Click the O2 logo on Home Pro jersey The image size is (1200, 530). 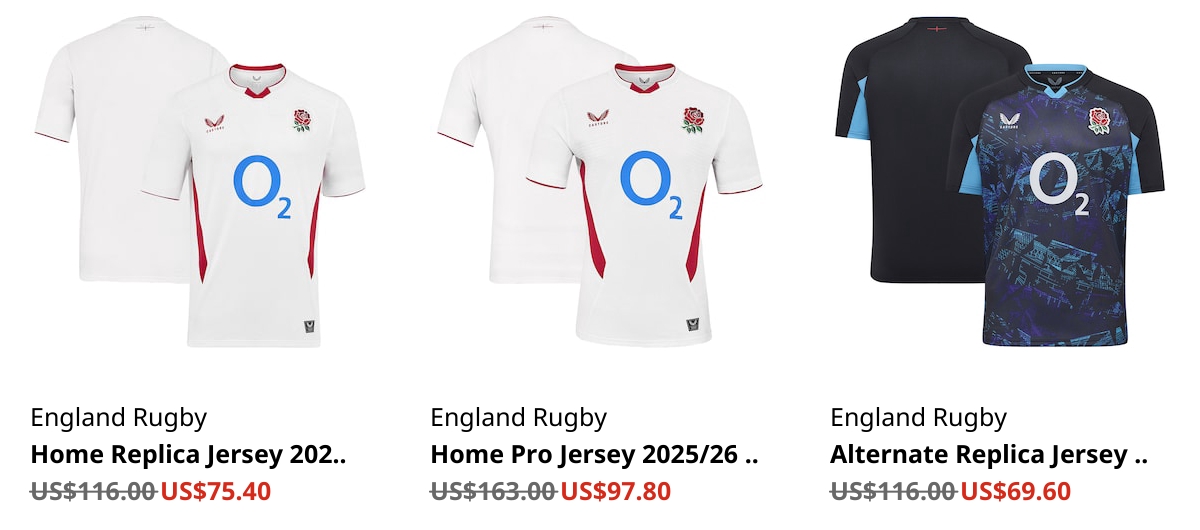(x=651, y=185)
